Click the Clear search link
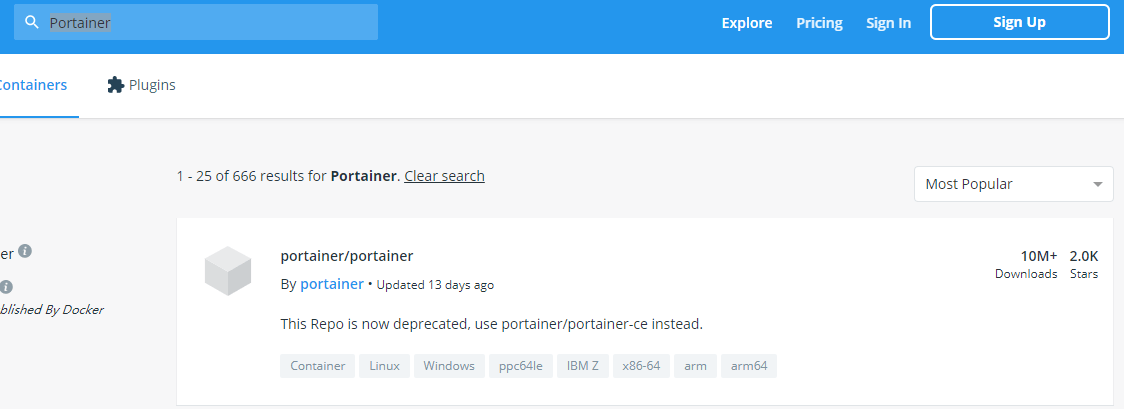 [x=444, y=175]
